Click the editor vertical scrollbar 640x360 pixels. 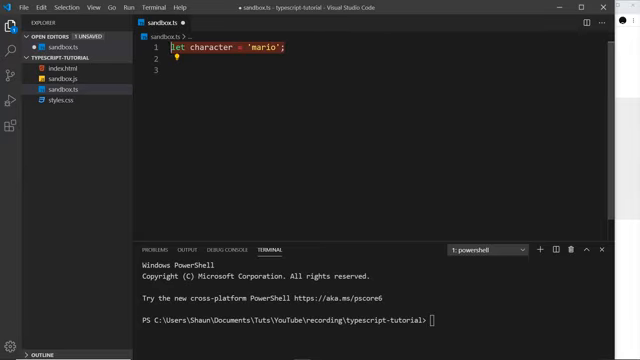pos(611,131)
